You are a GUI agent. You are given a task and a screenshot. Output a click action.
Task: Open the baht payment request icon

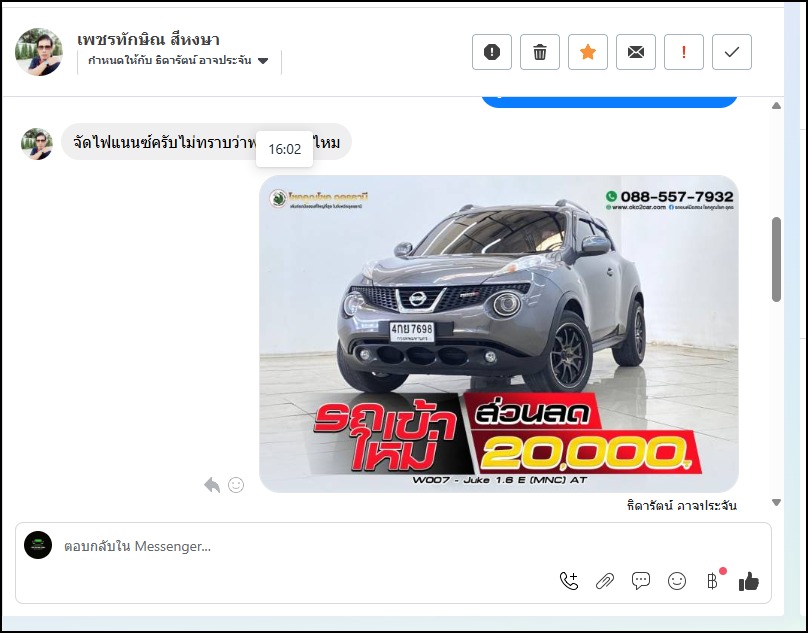[x=713, y=581]
